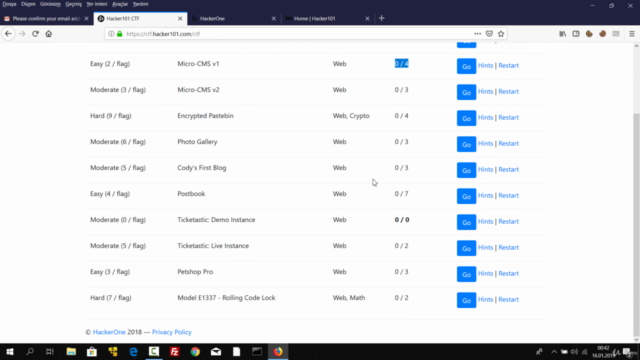Click Go for Cody's First Blog

pos(466,170)
